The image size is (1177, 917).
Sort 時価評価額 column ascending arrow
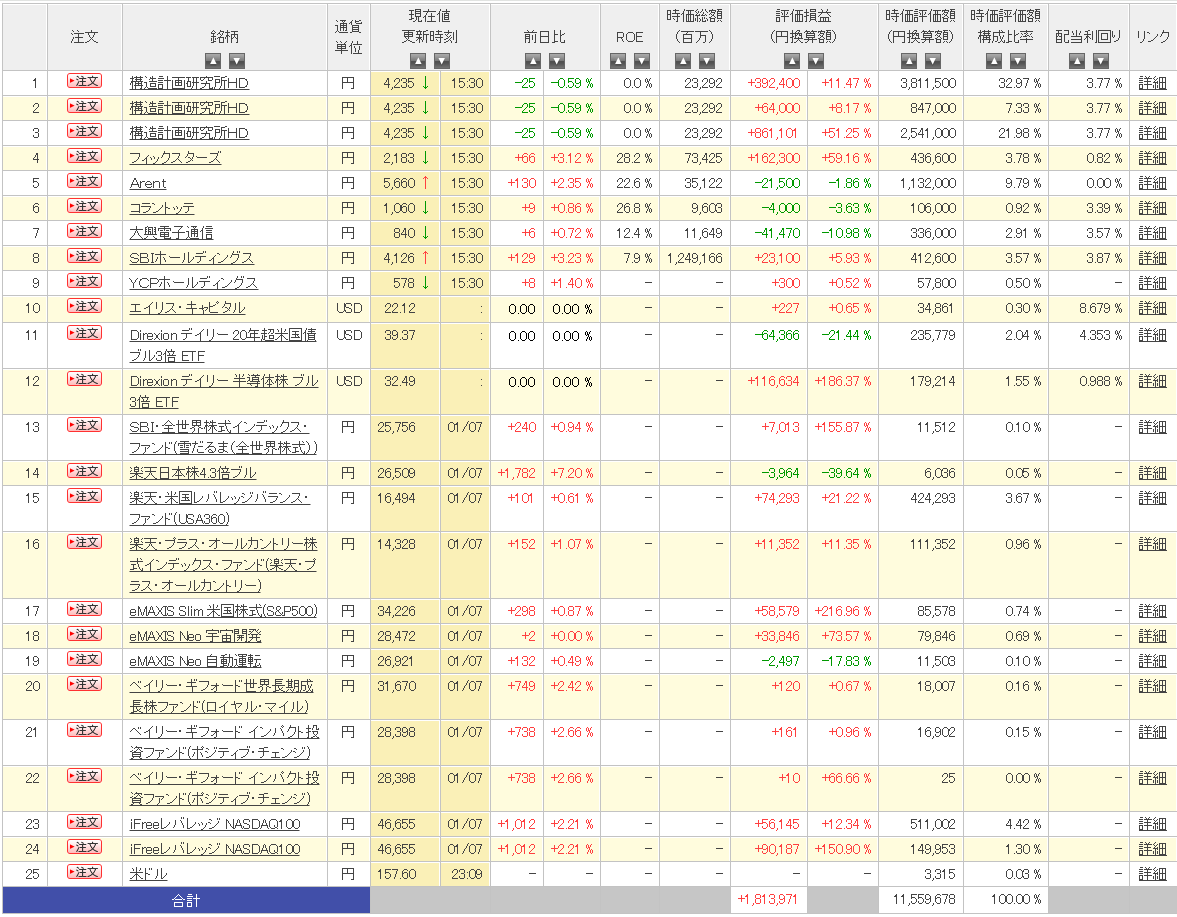click(x=909, y=61)
